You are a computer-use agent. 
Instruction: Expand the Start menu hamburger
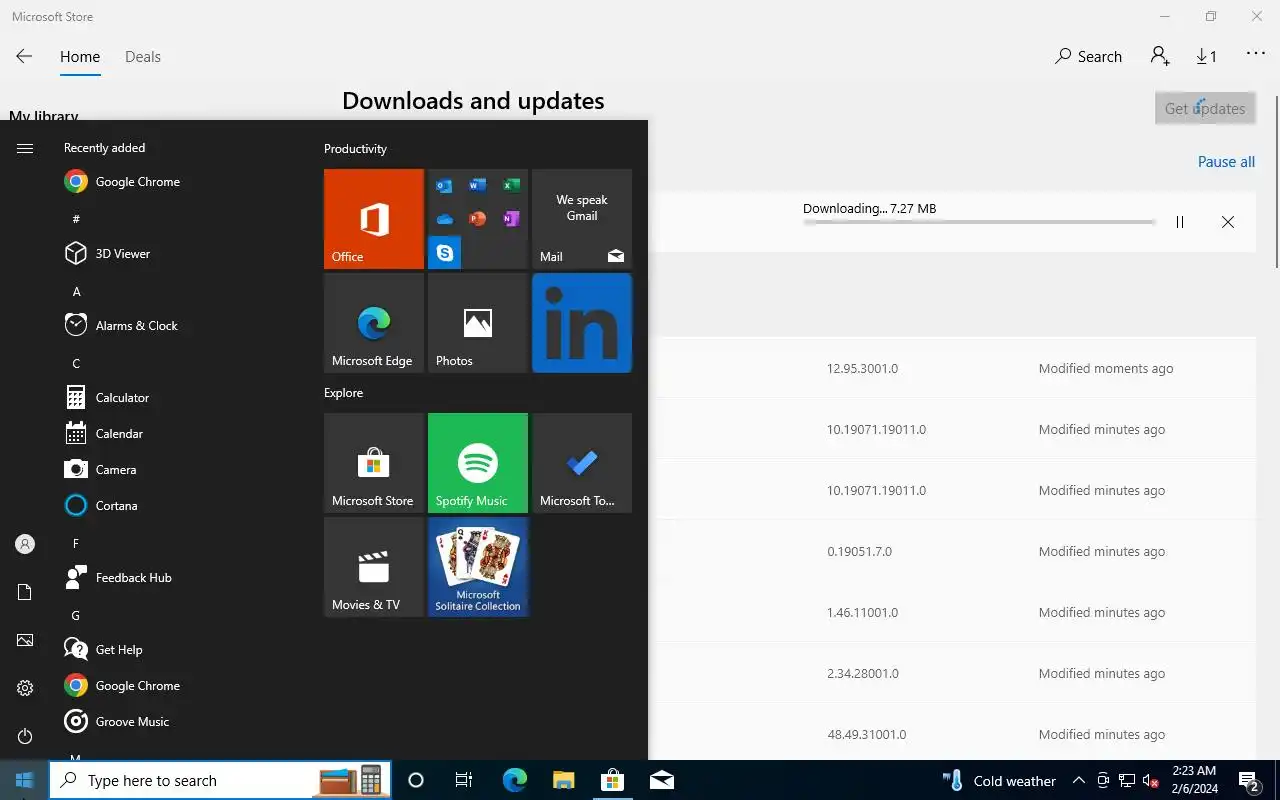coord(25,148)
